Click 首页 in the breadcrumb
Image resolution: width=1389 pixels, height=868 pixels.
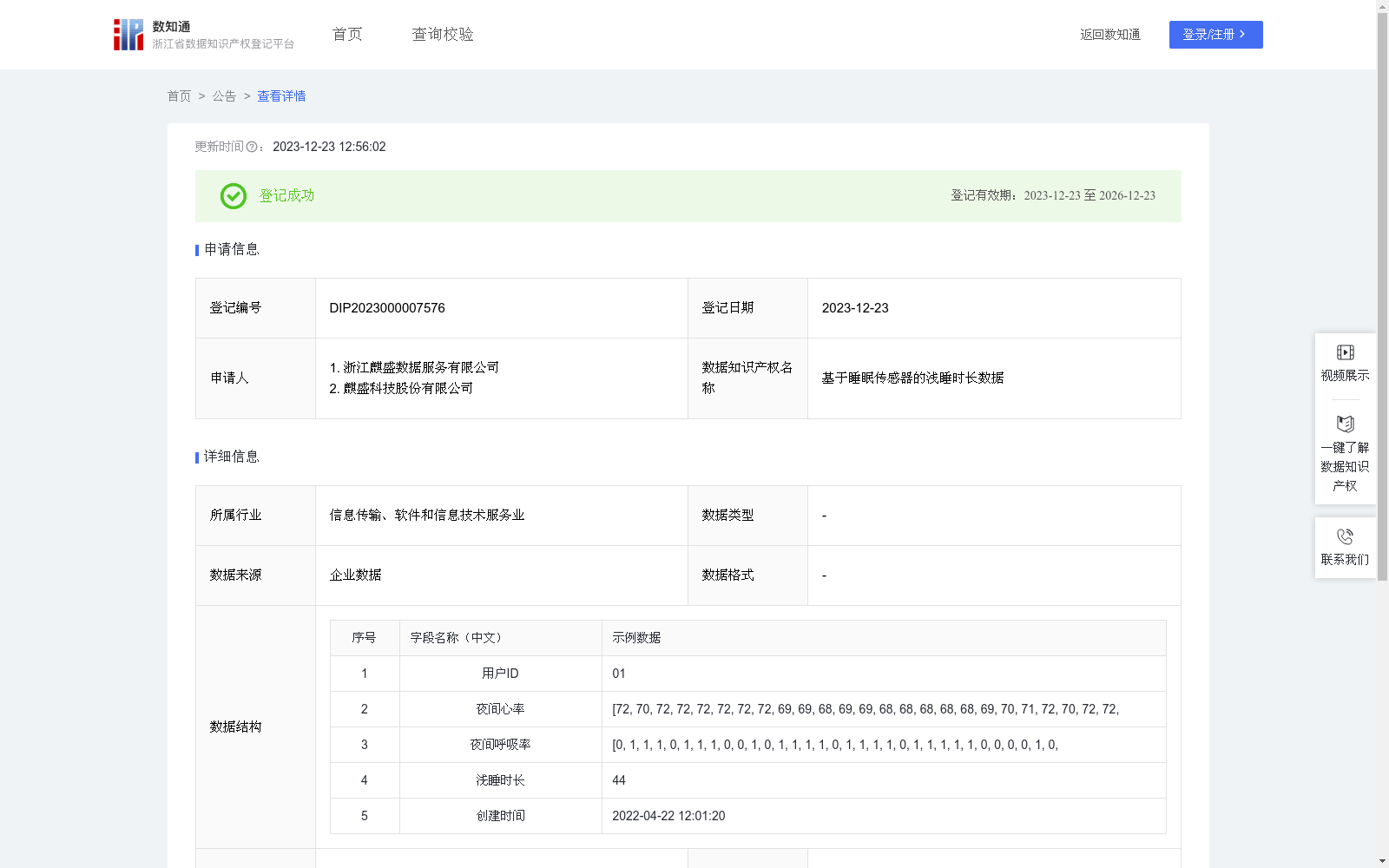click(x=179, y=96)
